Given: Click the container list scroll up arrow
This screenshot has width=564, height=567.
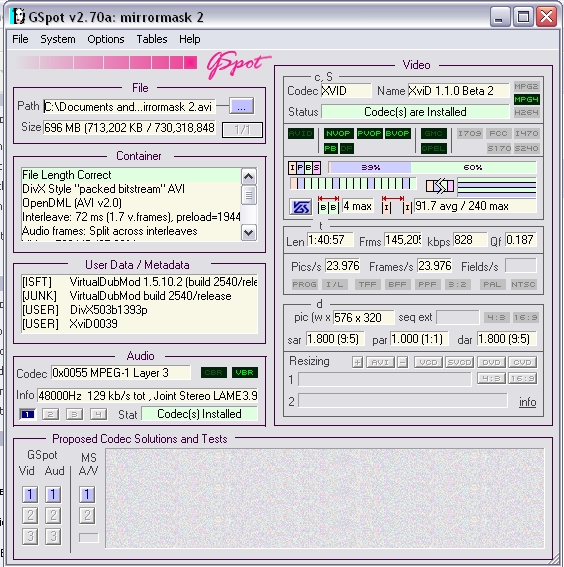Looking at the screenshot, I should point(248,176).
